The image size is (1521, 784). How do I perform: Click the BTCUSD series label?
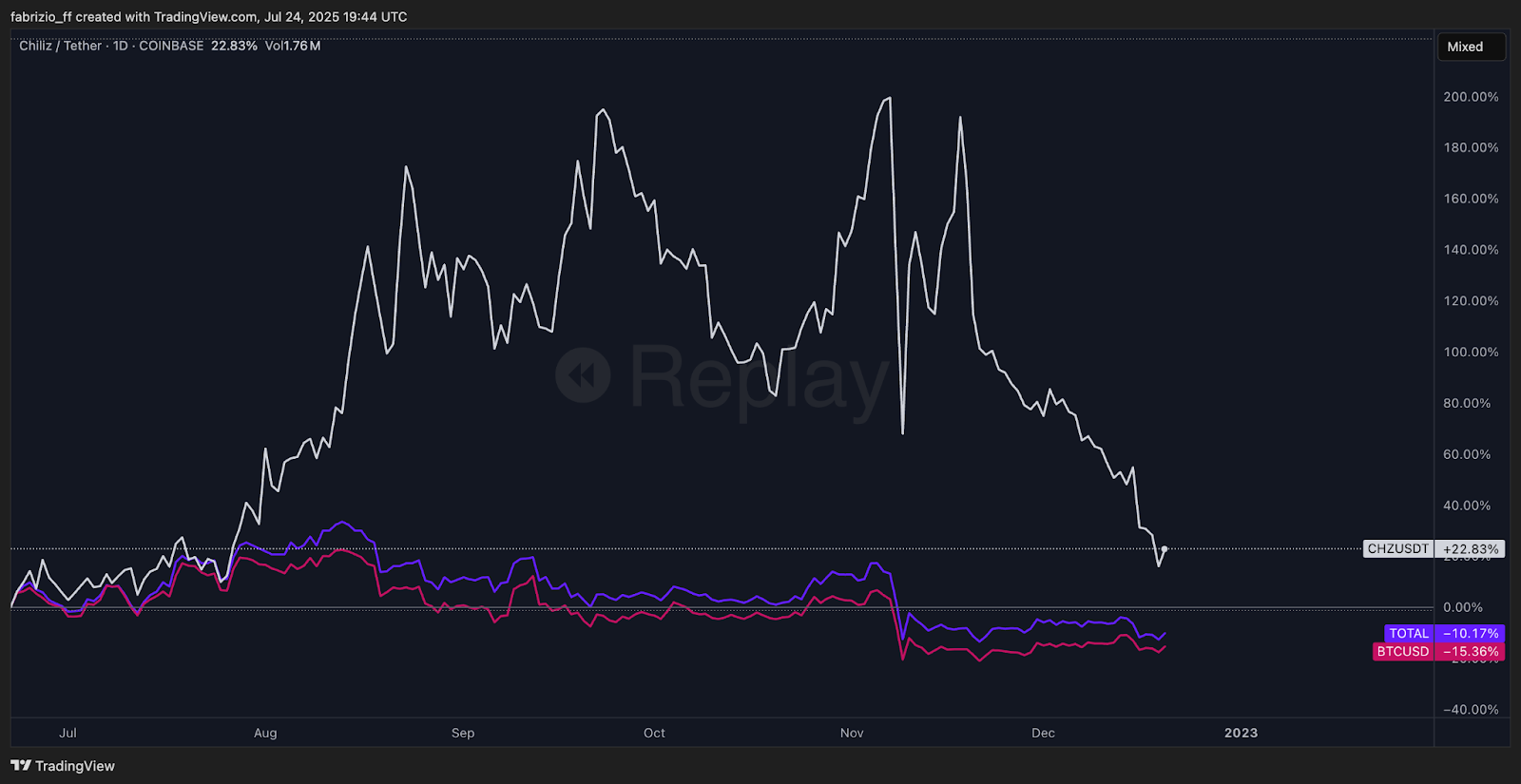(x=1403, y=652)
